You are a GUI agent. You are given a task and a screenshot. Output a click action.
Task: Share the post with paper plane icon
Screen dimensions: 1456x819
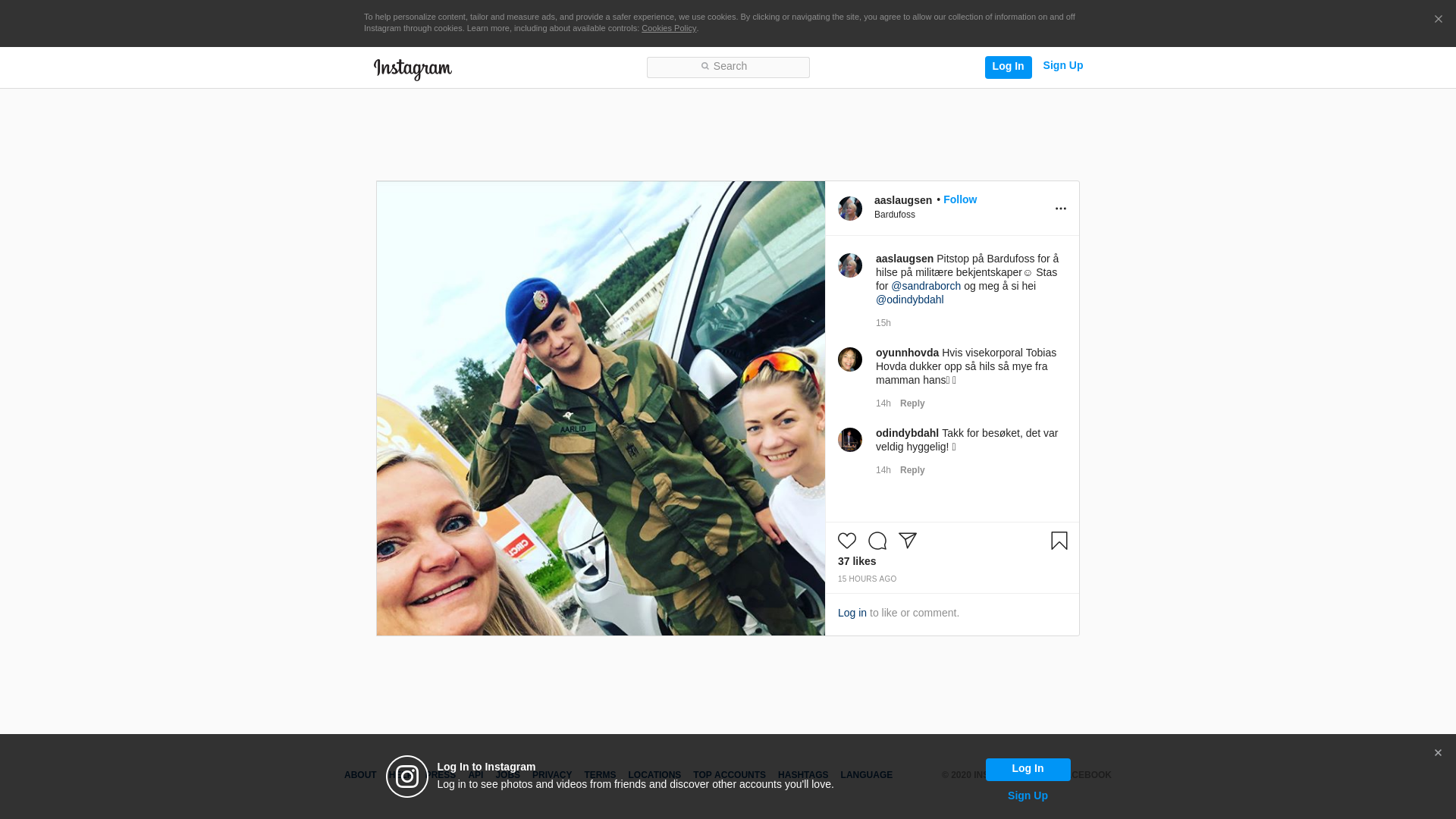(x=908, y=541)
